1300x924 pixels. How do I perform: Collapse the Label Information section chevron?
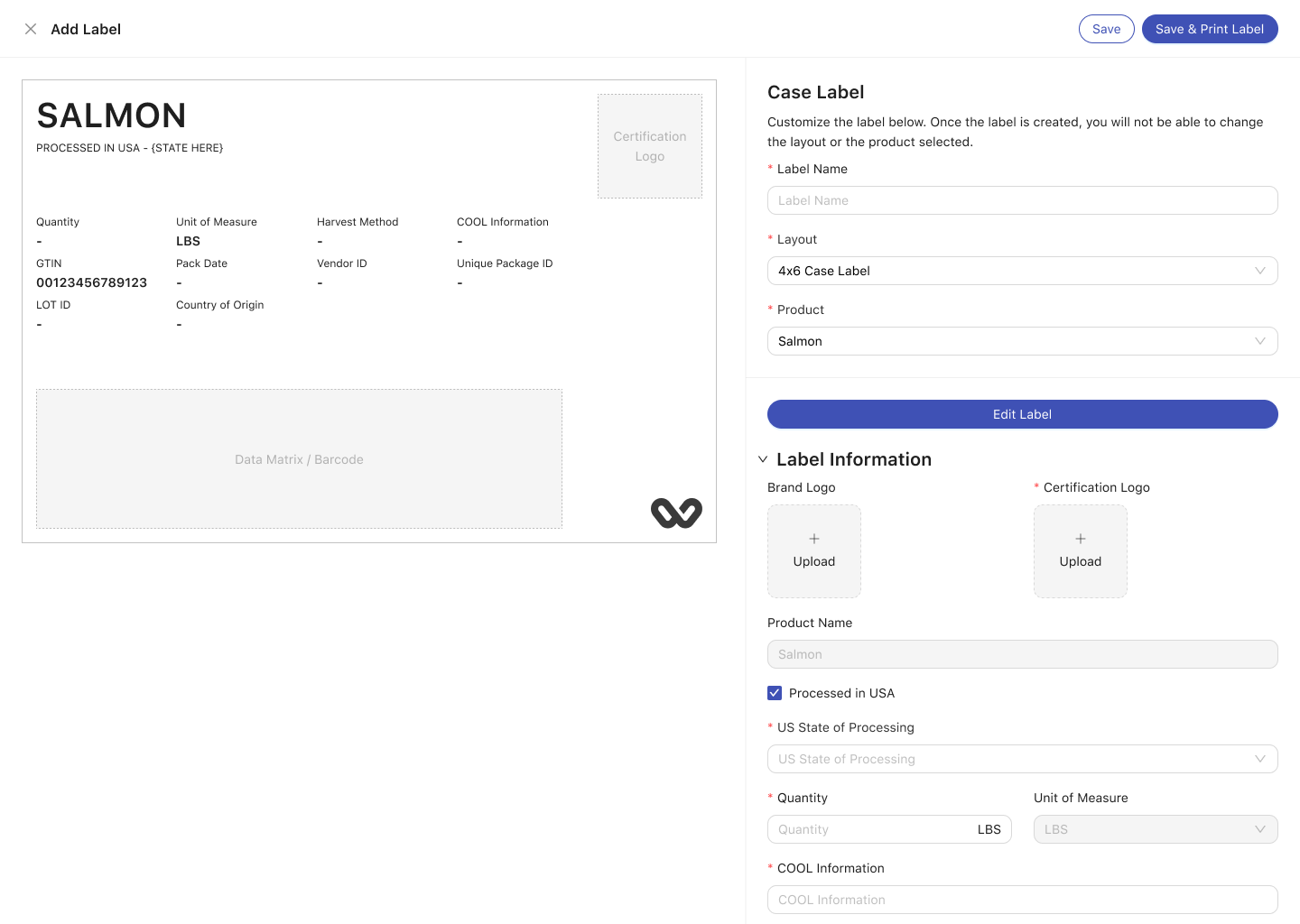pos(763,459)
